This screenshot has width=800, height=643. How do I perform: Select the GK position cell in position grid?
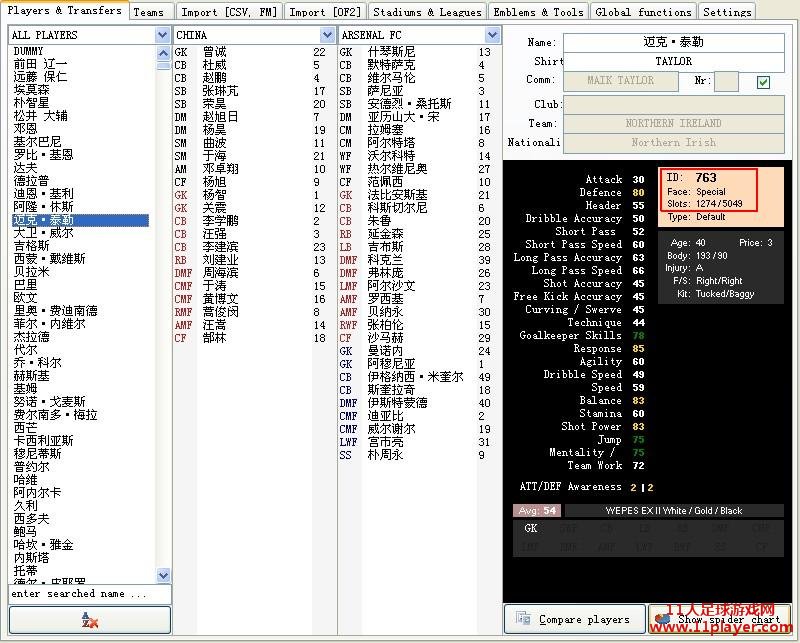[x=531, y=528]
